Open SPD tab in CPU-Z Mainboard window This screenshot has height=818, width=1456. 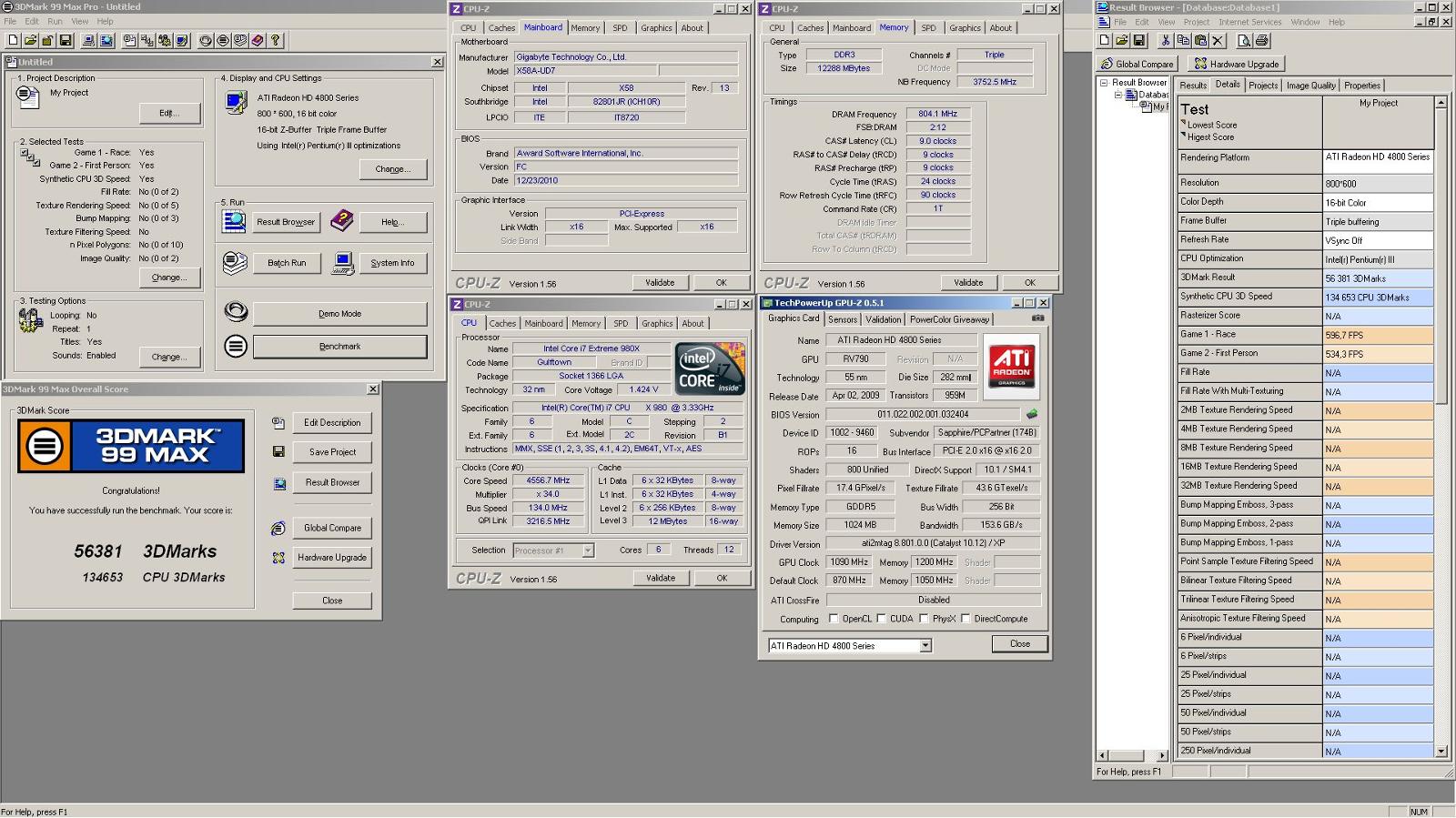pos(620,28)
